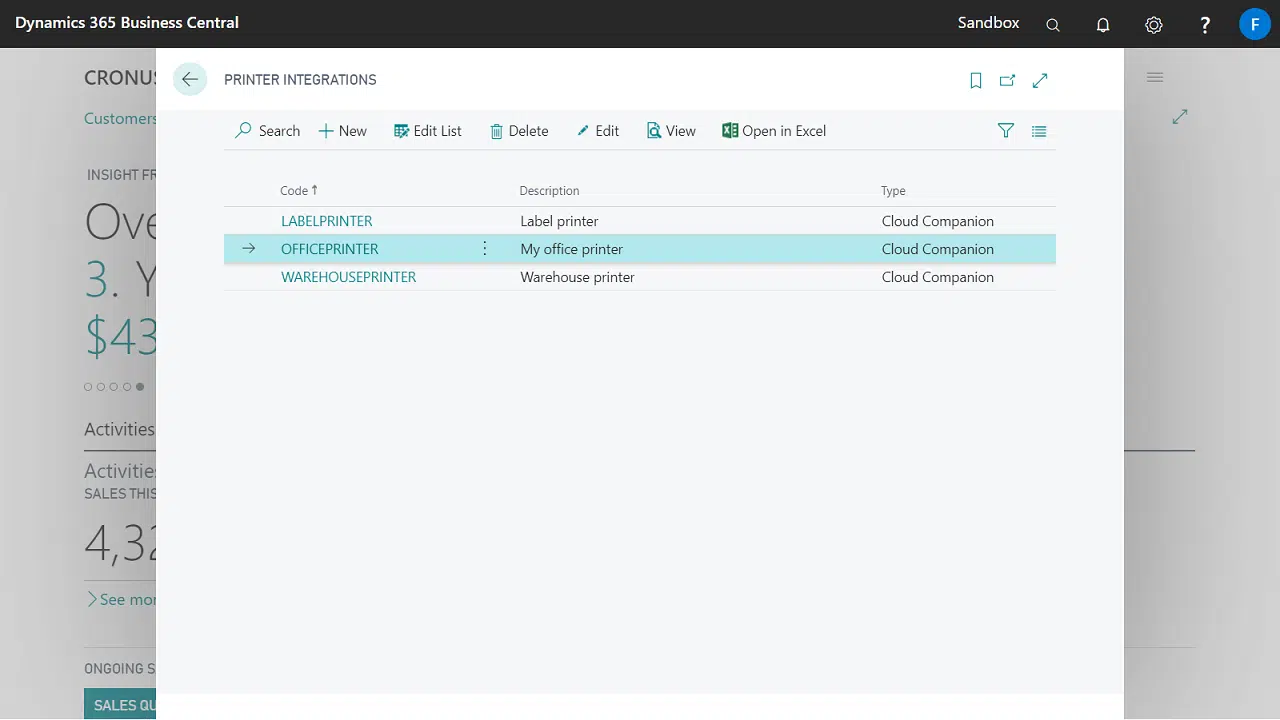Open page in a new window

[1007, 80]
